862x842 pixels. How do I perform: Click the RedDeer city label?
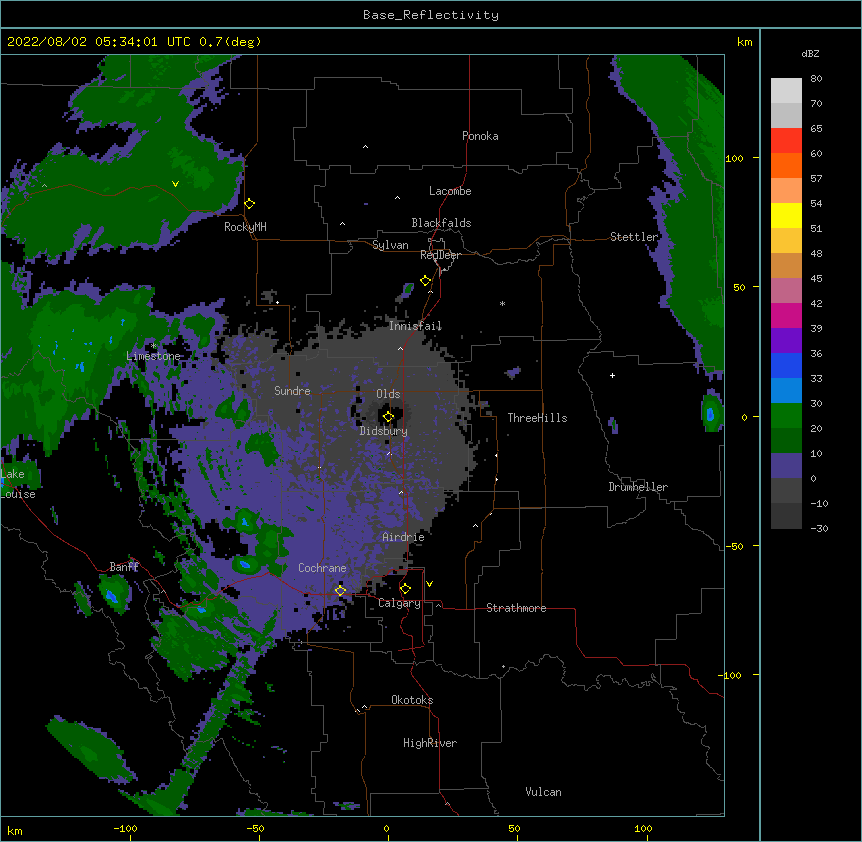click(441, 255)
